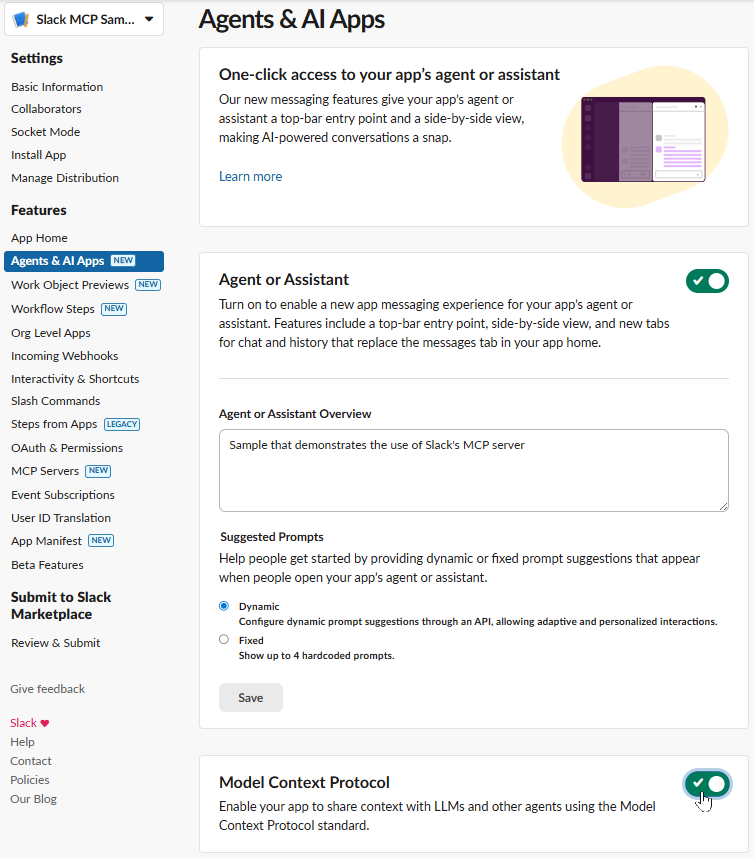Open the app switcher dropdown arrow
This screenshot has width=754, height=858.
click(x=149, y=19)
